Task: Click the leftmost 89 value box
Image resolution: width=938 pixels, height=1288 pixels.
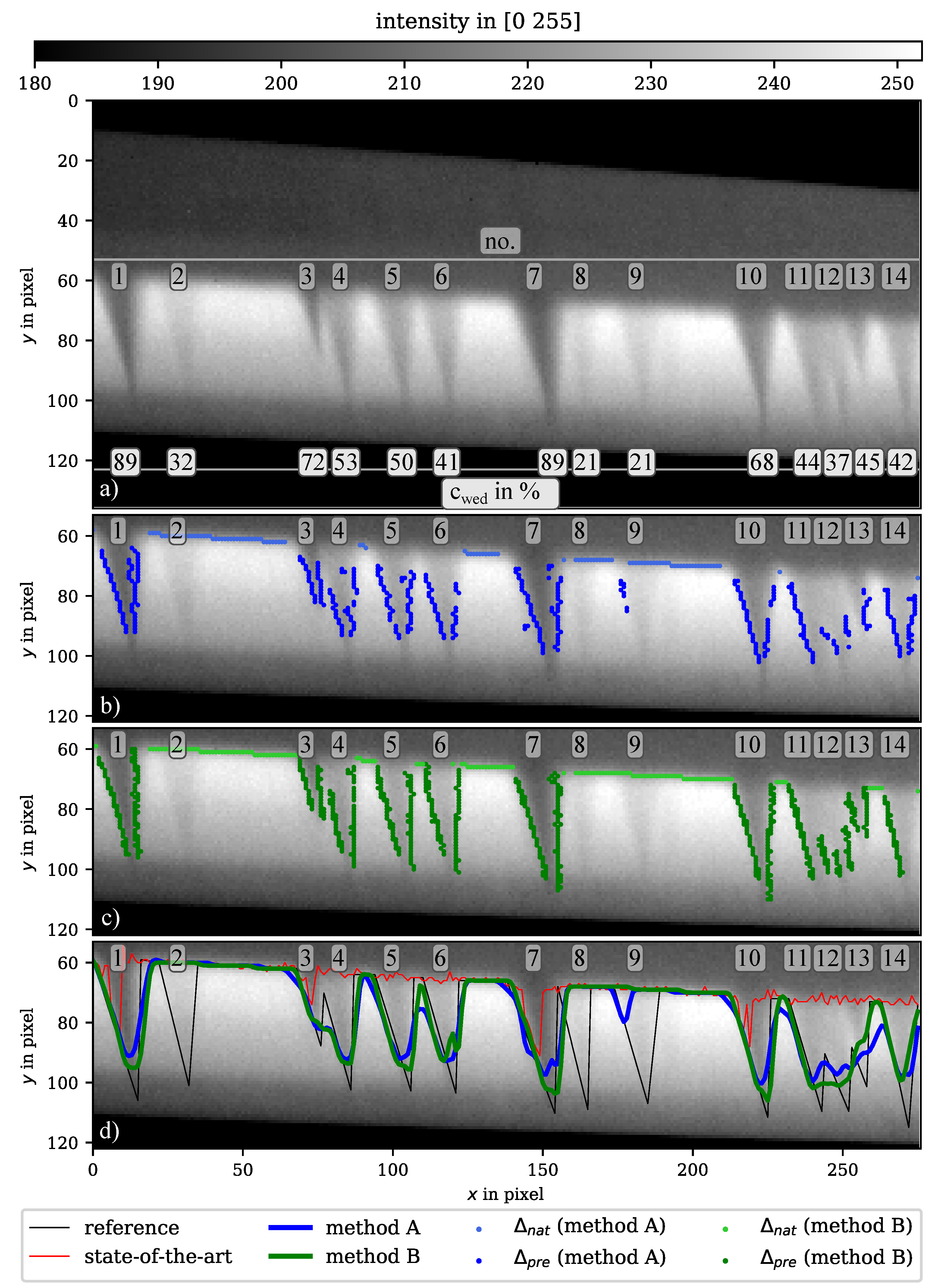Action: tap(125, 462)
